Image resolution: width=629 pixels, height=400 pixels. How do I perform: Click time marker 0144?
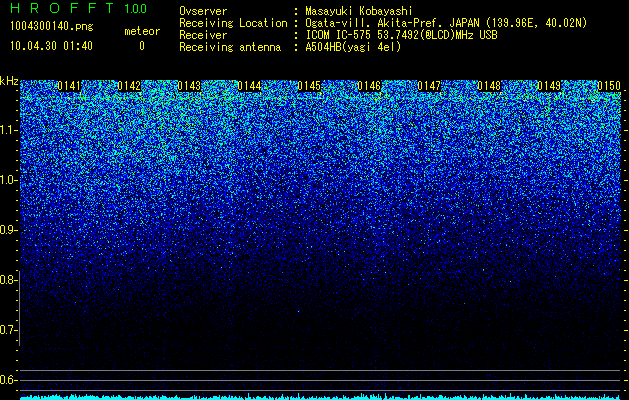(x=249, y=86)
